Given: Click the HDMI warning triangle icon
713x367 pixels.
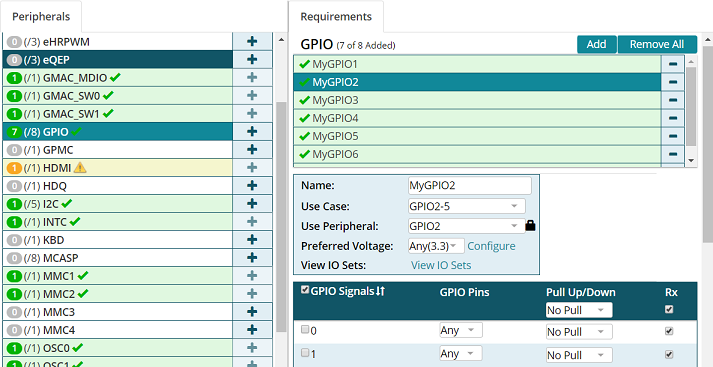Looking at the screenshot, I should [x=80, y=168].
